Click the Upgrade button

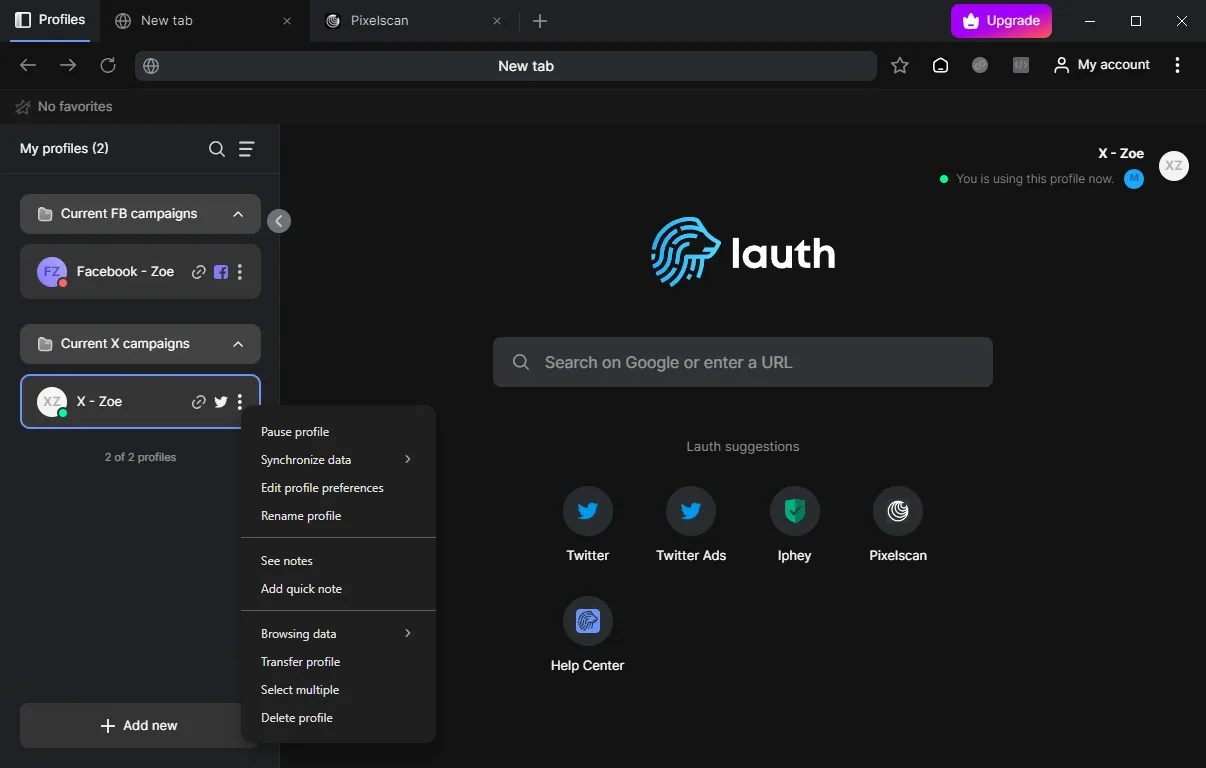(1001, 20)
